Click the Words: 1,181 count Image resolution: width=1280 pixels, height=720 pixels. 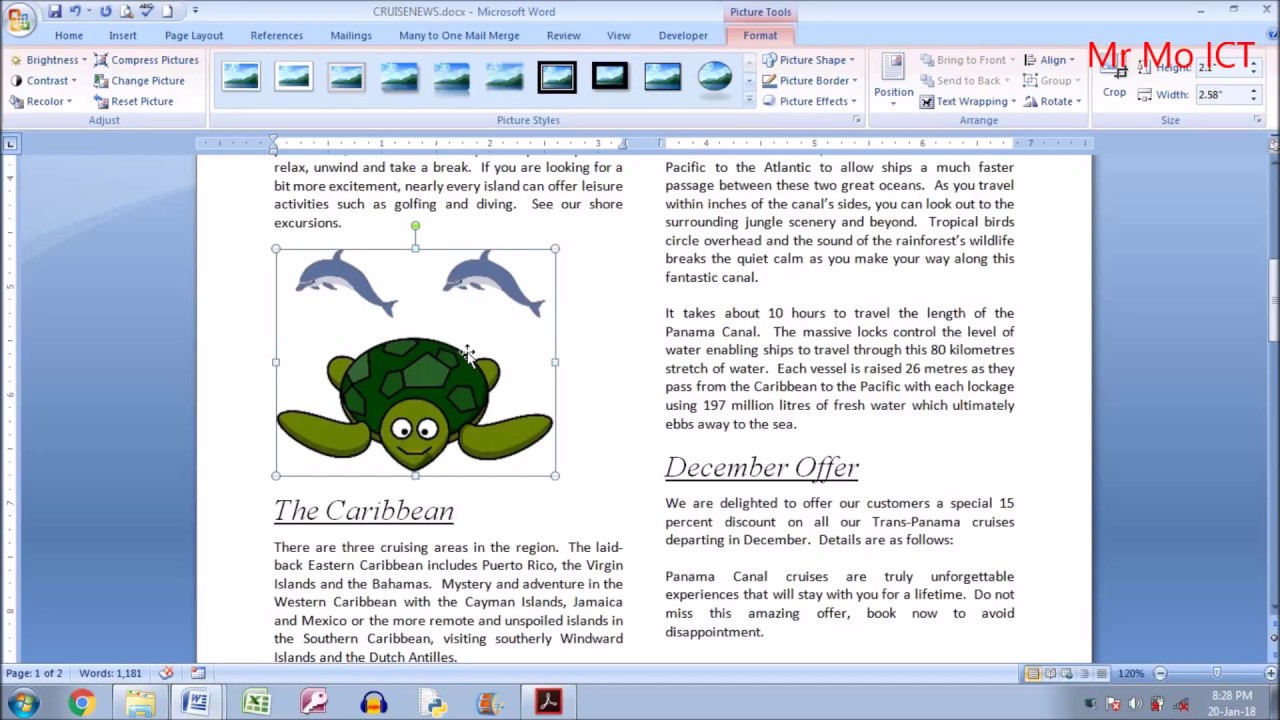coord(110,673)
